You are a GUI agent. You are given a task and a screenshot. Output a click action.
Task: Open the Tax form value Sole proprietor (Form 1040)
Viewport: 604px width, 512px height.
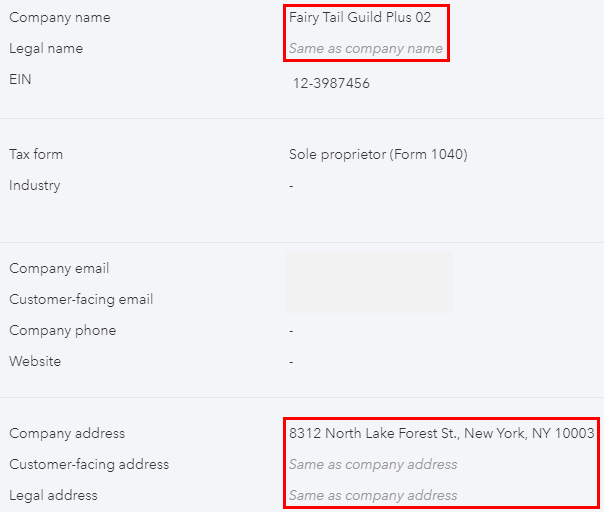pos(378,154)
